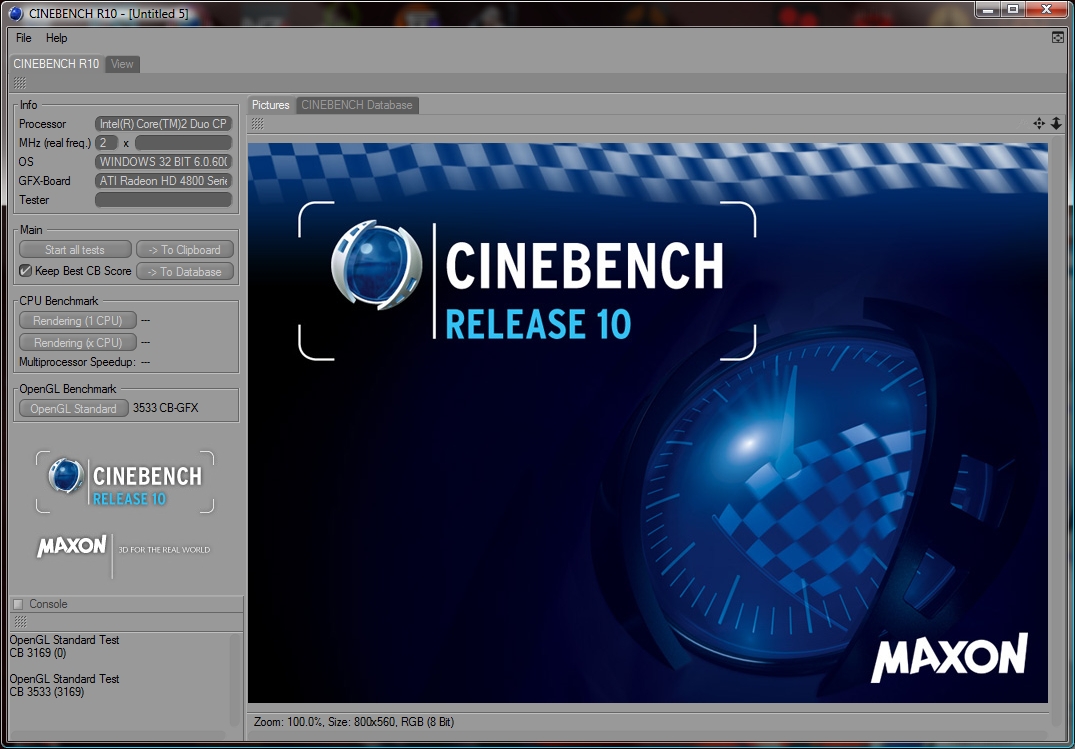Viewport: 1075px width, 749px height.
Task: Minimize the CINEBENCH R10 window
Action: [x=989, y=10]
